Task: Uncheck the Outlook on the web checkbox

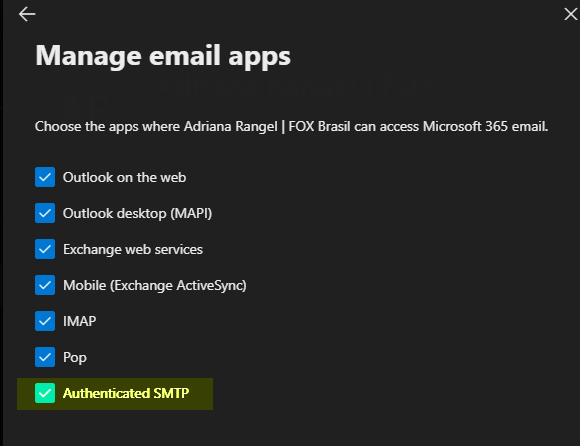Action: coord(45,177)
